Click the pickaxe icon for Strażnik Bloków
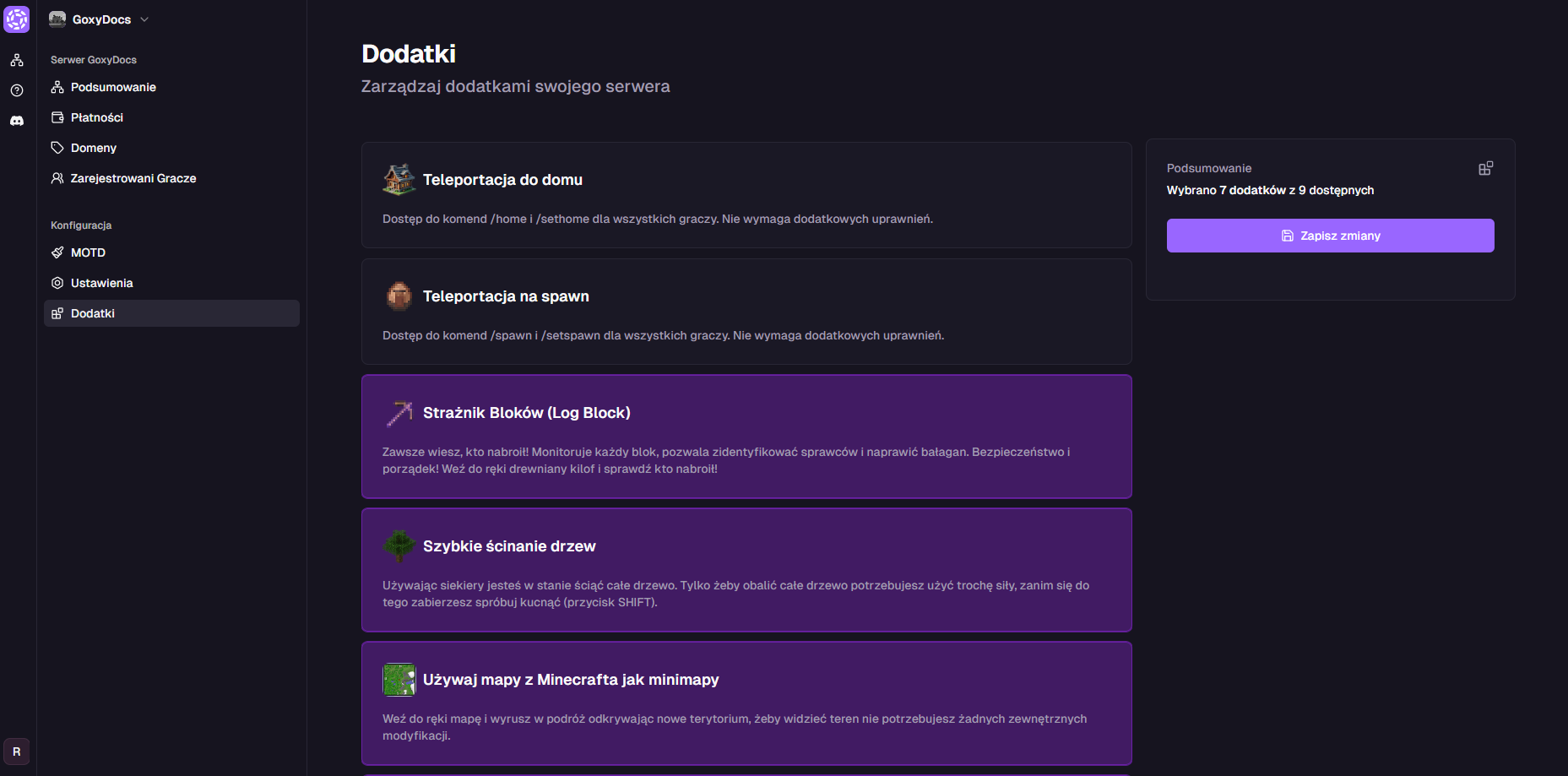This screenshot has width=1568, height=776. 399,413
